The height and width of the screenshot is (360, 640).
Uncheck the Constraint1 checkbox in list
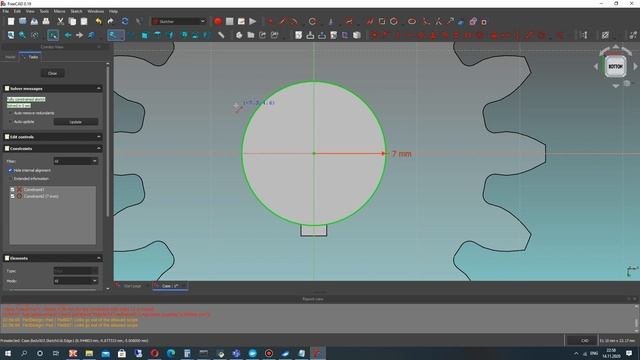coord(12,190)
